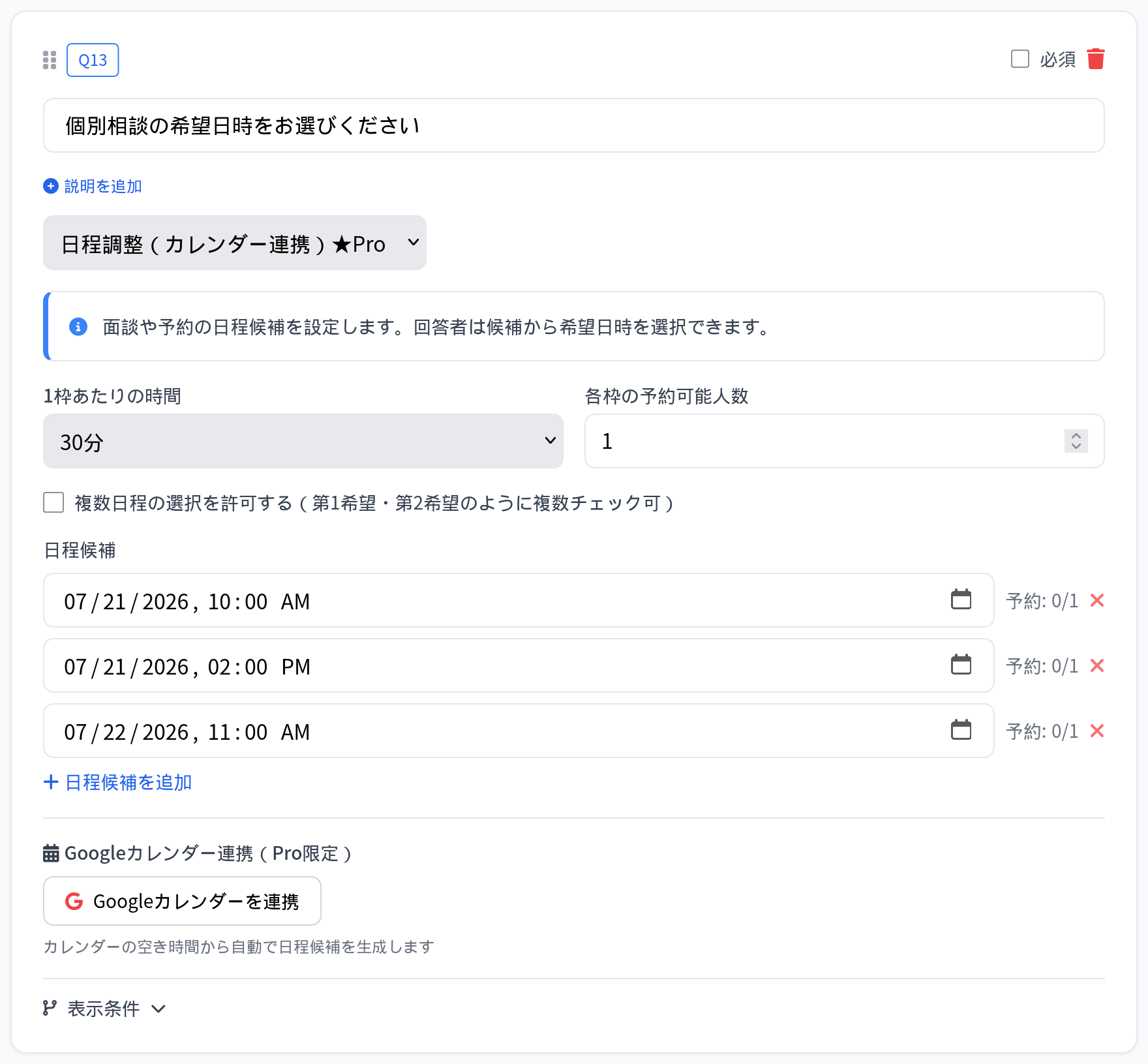Delete question with red trash icon
This screenshot has width=1148, height=1064.
tap(1096, 59)
